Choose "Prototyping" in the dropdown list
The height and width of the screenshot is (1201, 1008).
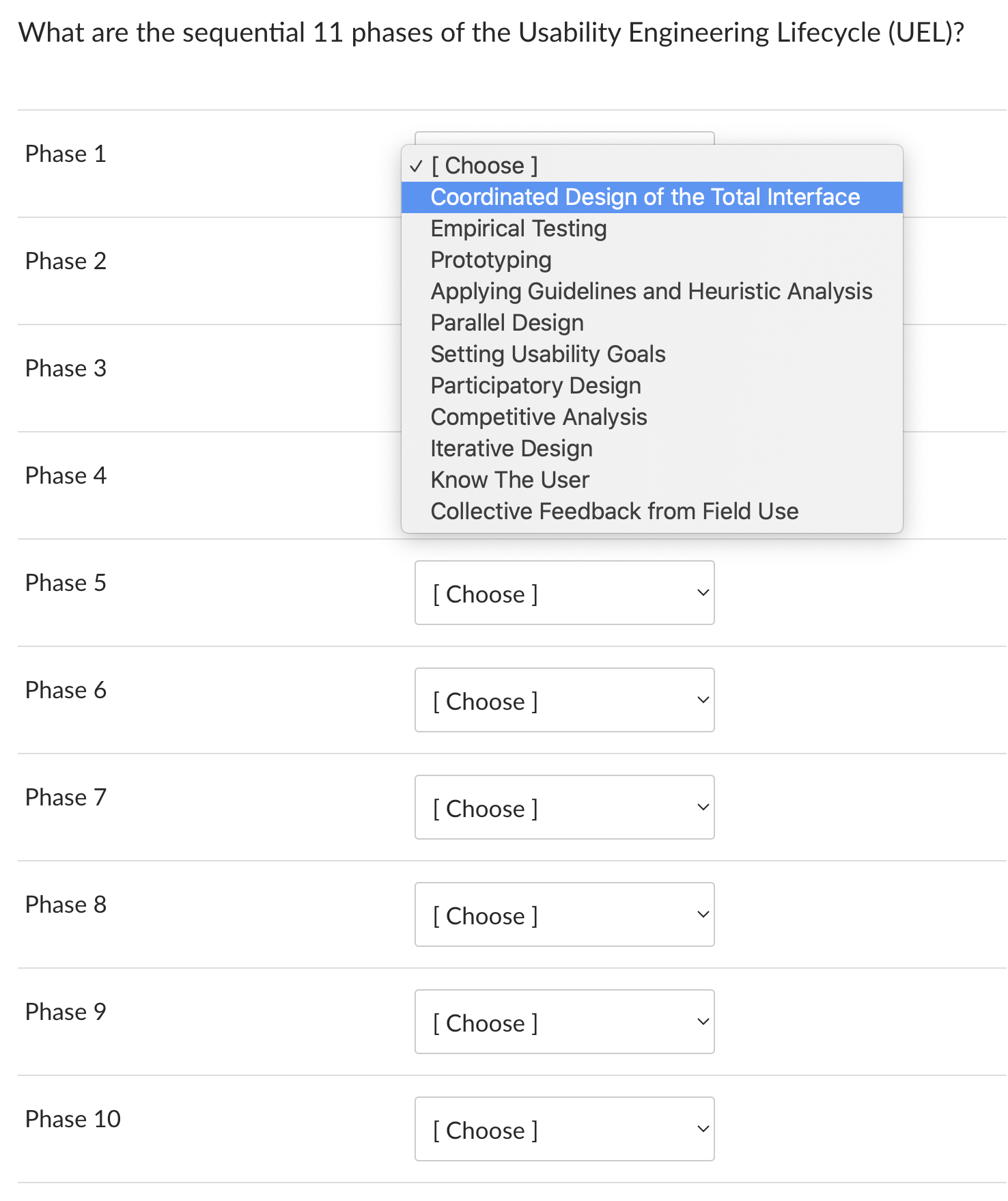[x=490, y=260]
